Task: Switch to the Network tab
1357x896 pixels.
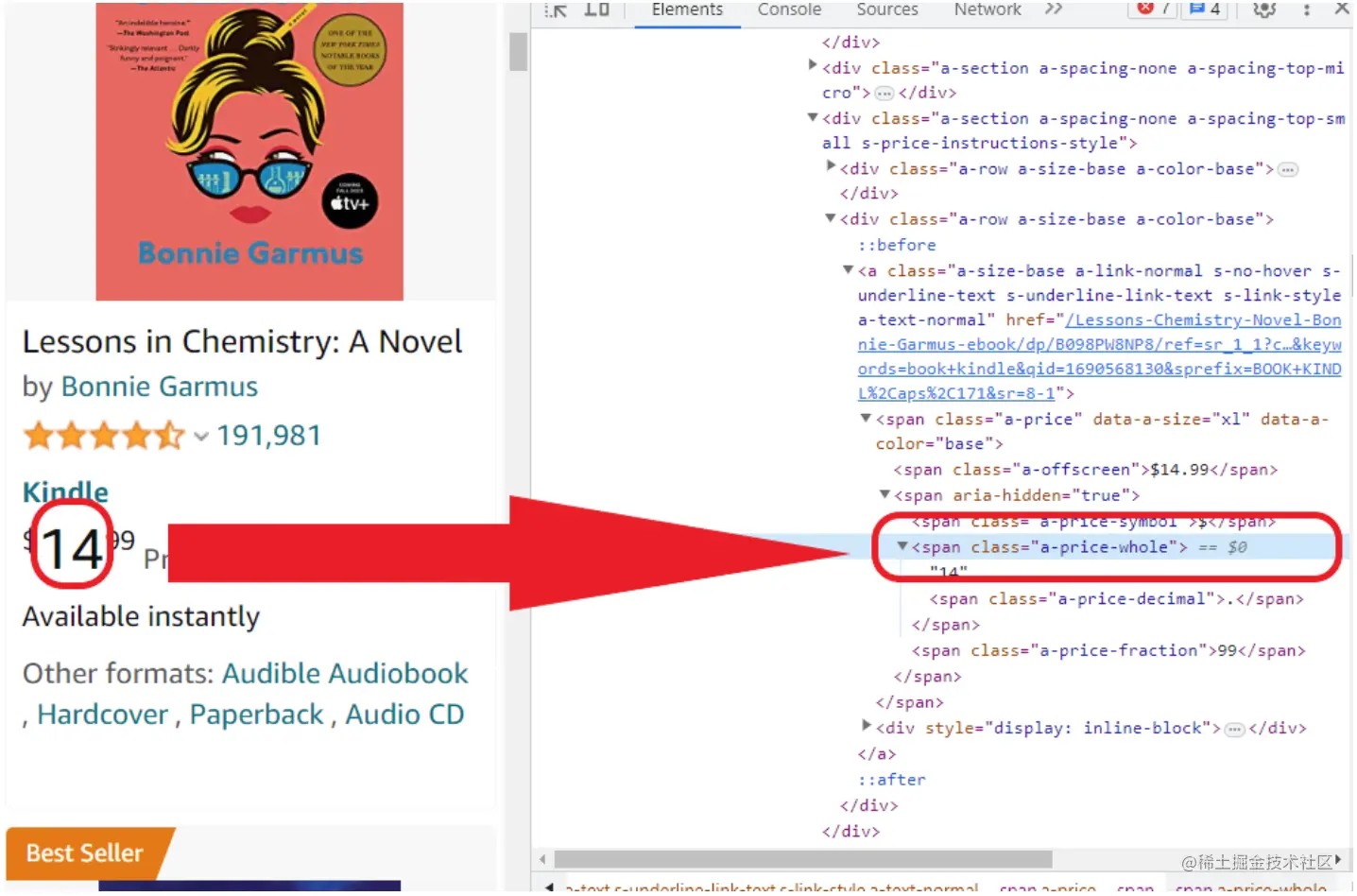Action: 988,9
